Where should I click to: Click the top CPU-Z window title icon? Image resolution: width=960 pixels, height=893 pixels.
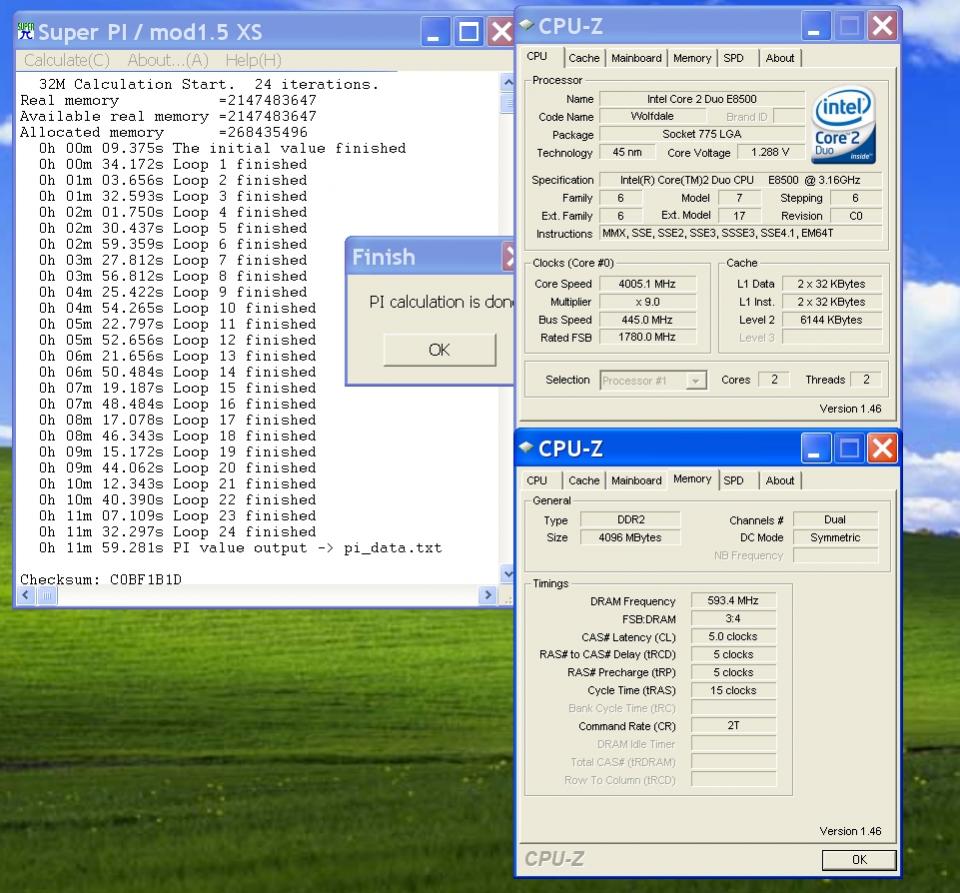click(527, 24)
